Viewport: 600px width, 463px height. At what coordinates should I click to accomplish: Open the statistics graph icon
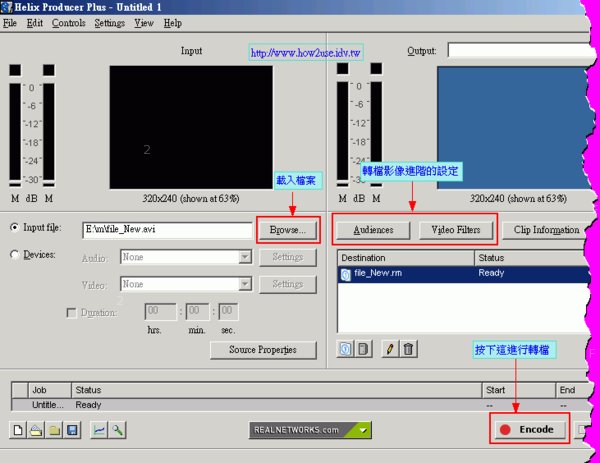(x=100, y=430)
